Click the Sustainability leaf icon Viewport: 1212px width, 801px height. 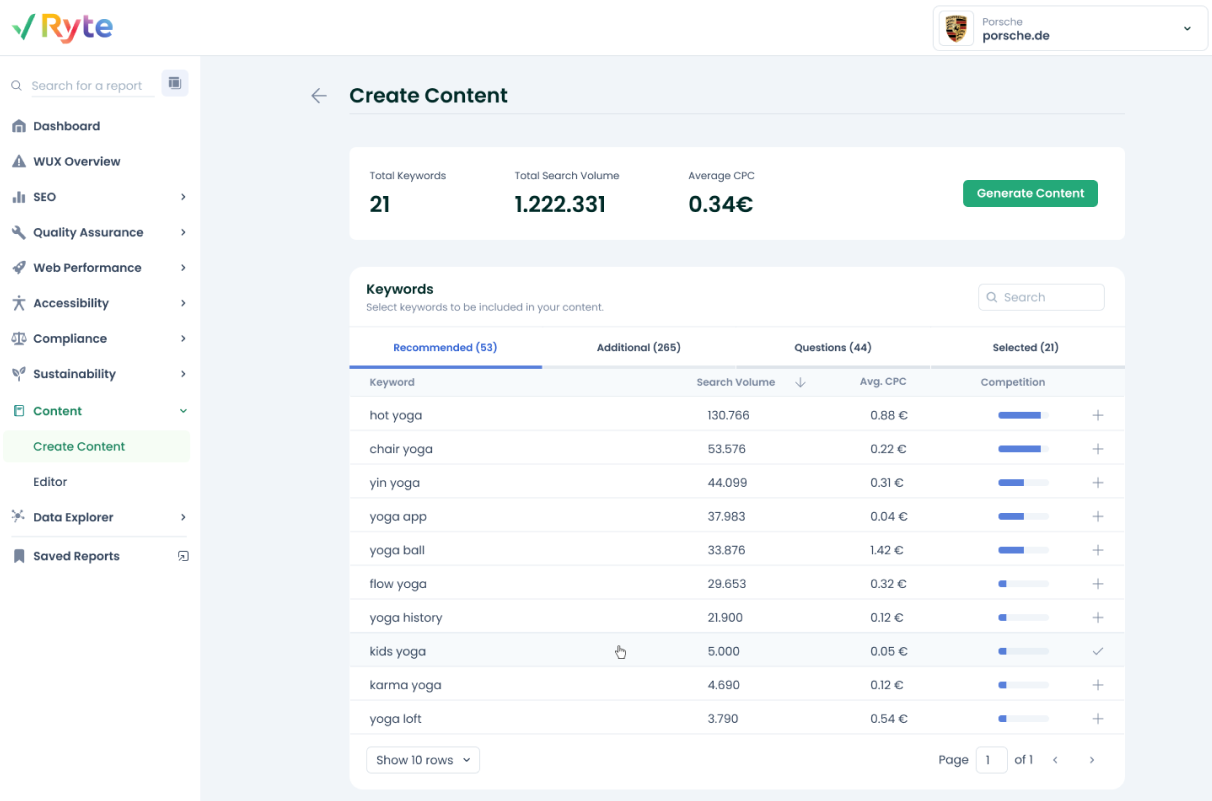[x=18, y=374]
